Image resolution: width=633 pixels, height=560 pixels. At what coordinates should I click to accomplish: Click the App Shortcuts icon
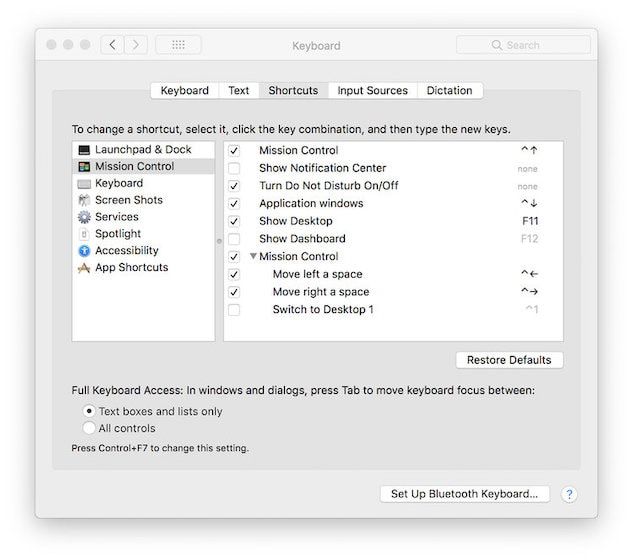tap(84, 268)
